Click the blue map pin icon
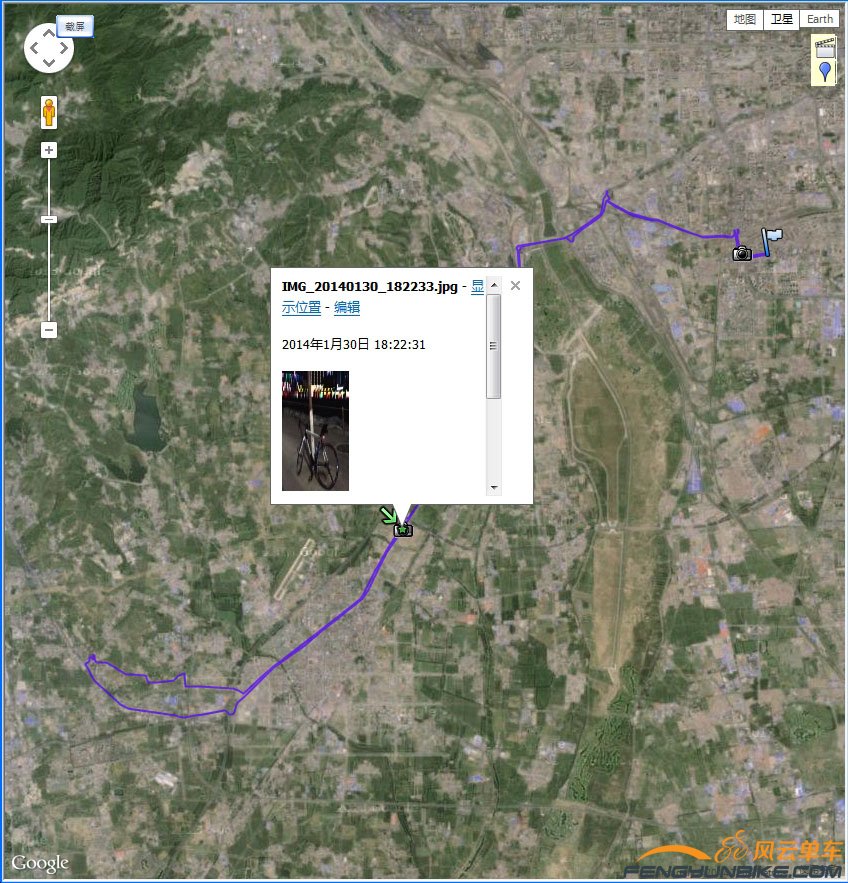Viewport: 848px width, 883px height. (x=825, y=72)
